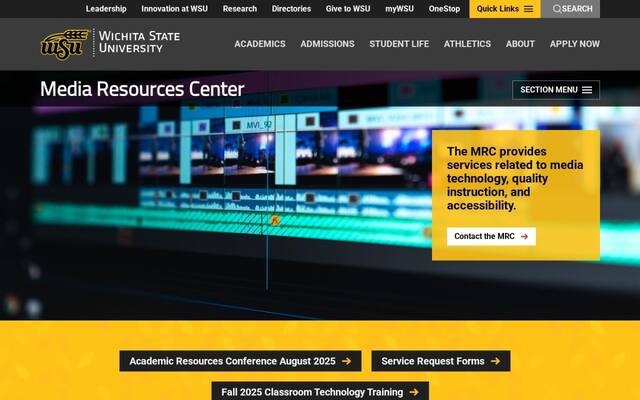The width and height of the screenshot is (640, 400).
Task: Open Directories in top bar
Action: coord(291,9)
